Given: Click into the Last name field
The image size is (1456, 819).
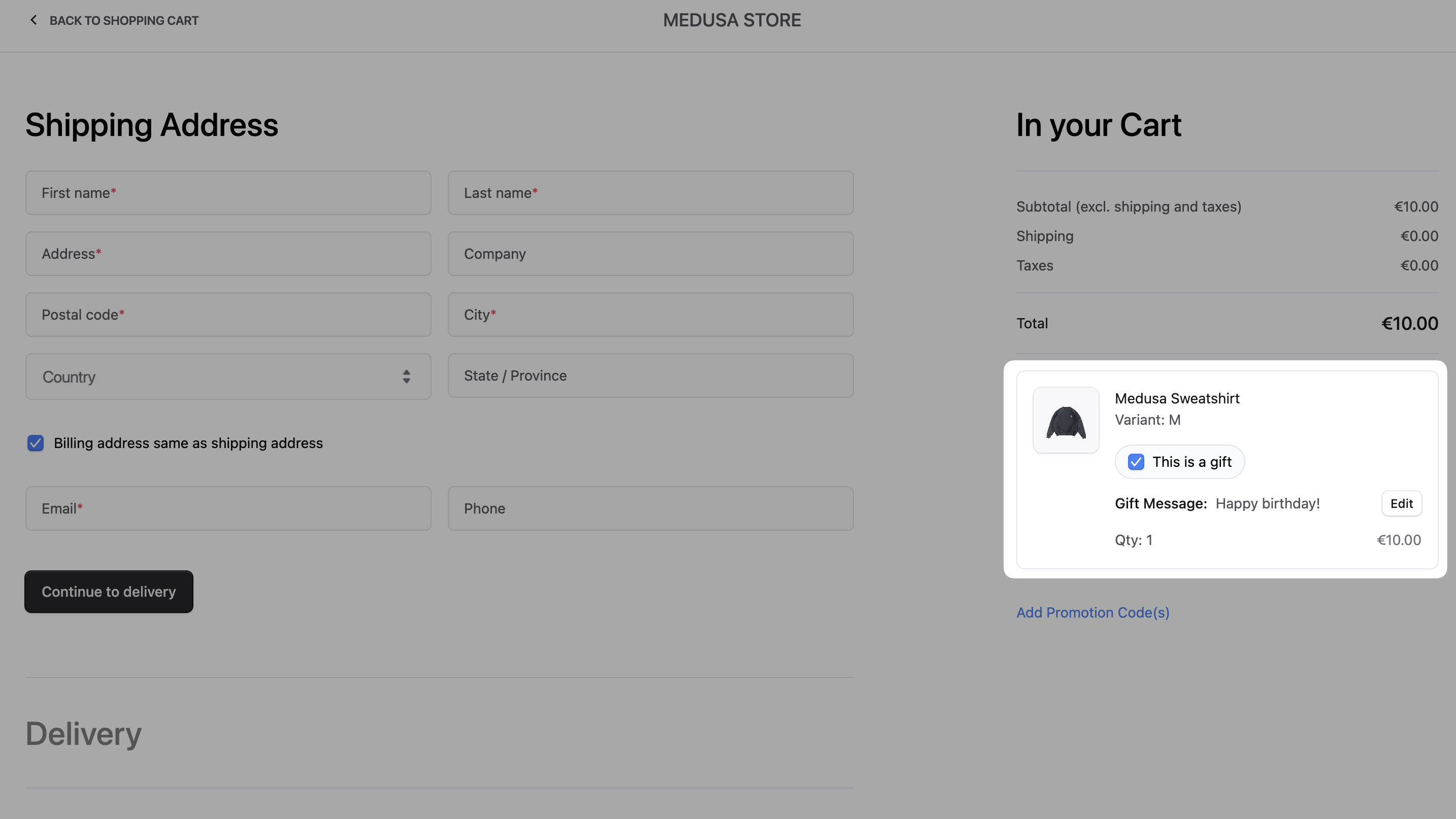Looking at the screenshot, I should [x=650, y=193].
